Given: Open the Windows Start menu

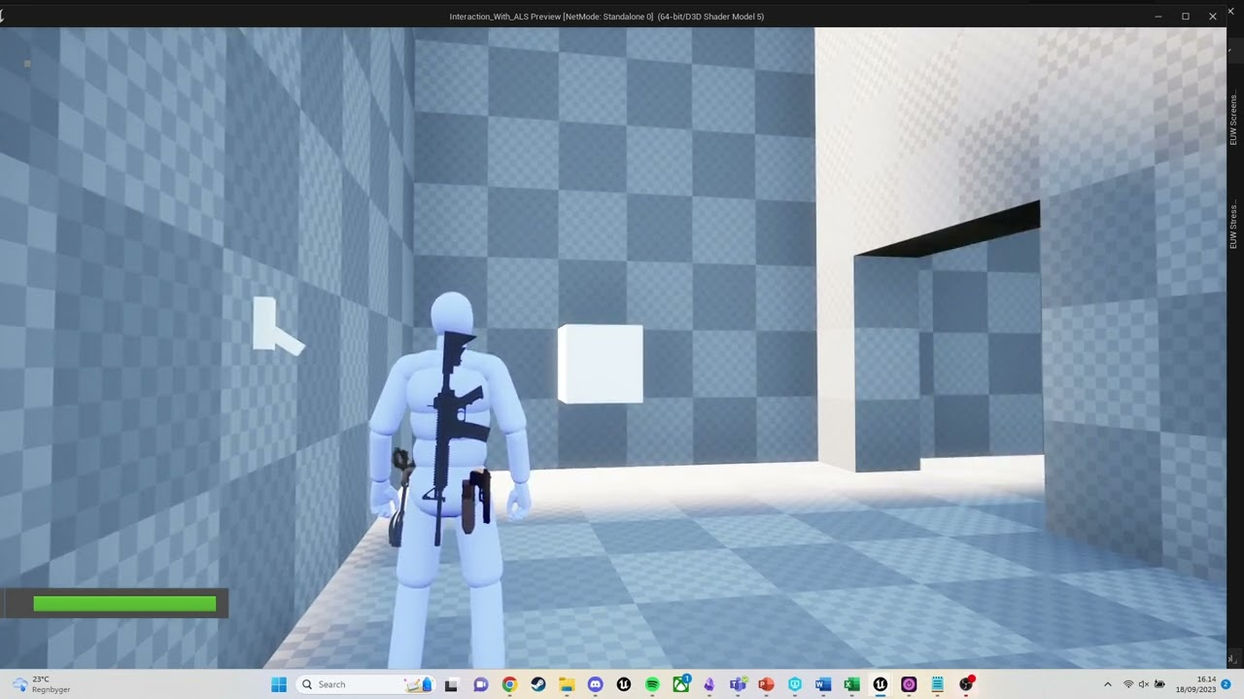Looking at the screenshot, I should click(279, 685).
